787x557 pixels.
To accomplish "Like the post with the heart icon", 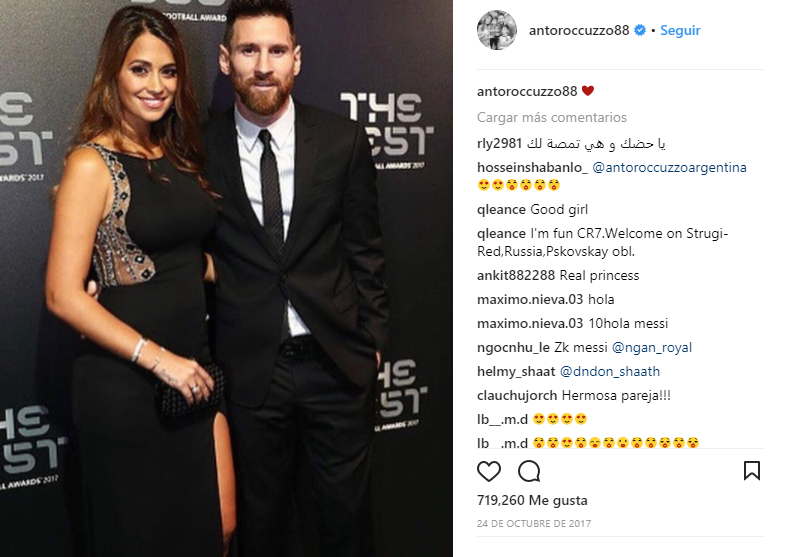I will 488,471.
